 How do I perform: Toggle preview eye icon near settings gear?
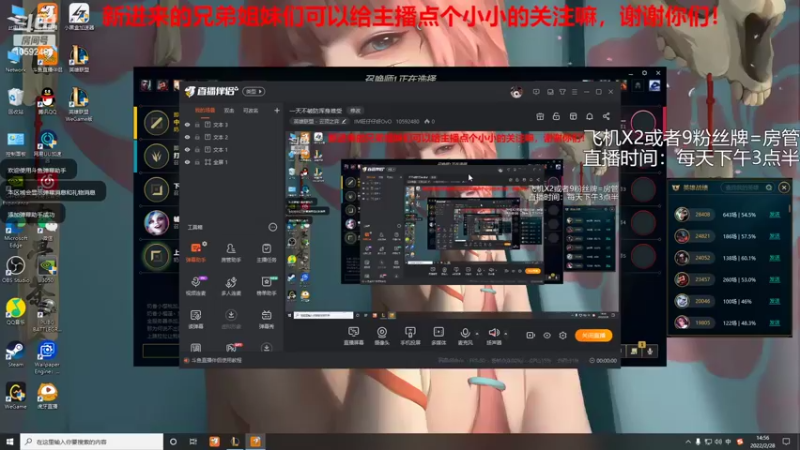547,335
